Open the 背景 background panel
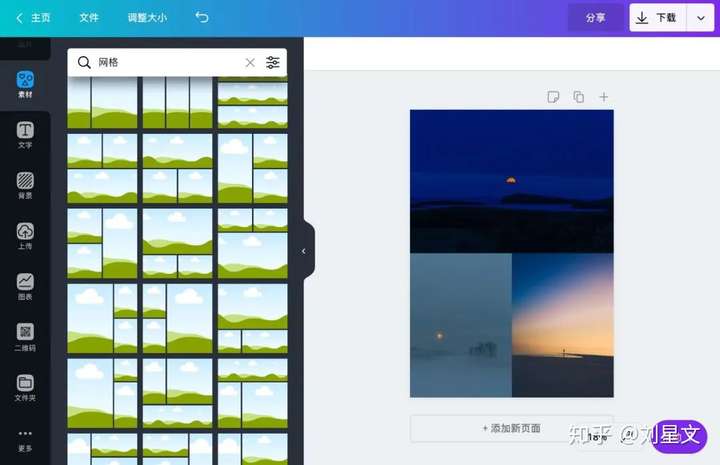 pyautogui.click(x=25, y=185)
